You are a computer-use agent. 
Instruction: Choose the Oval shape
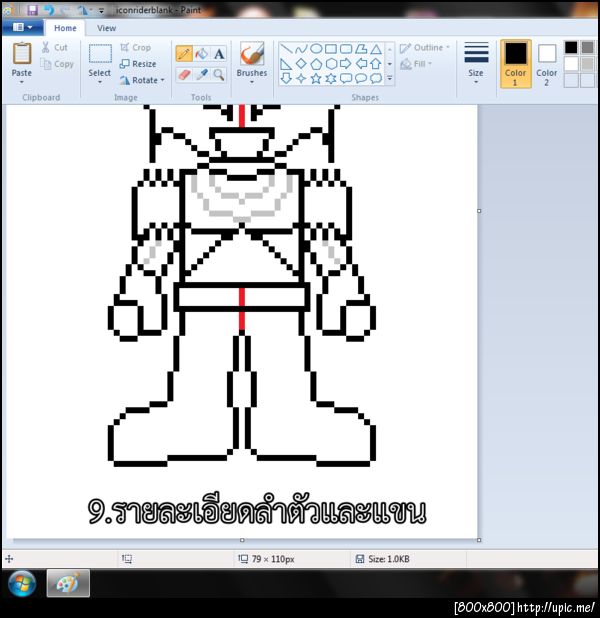pos(316,49)
